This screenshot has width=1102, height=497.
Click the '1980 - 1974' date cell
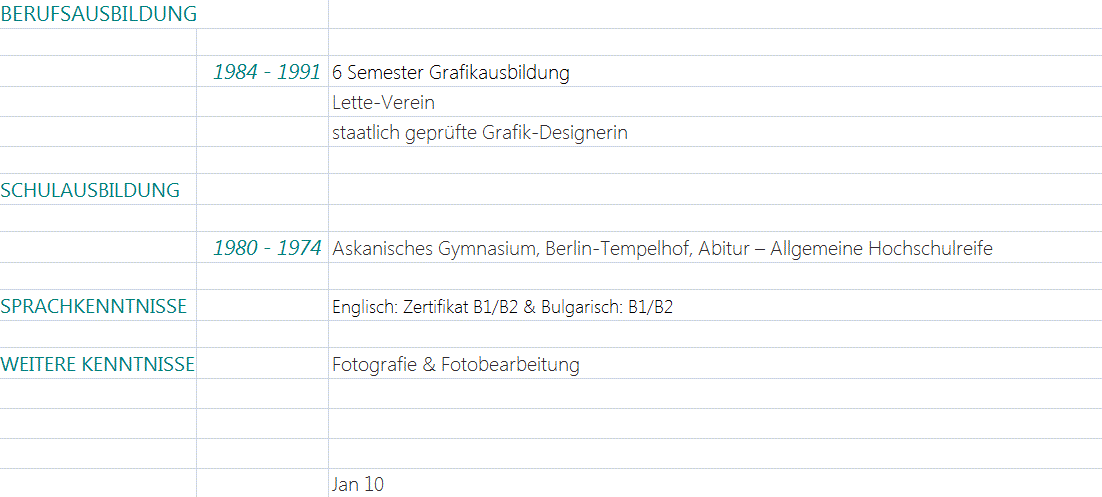click(266, 248)
